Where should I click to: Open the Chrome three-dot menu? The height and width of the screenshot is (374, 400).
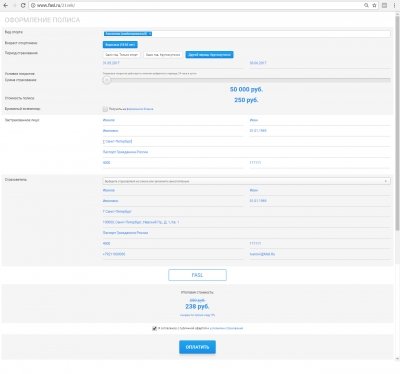pyautogui.click(x=394, y=5)
